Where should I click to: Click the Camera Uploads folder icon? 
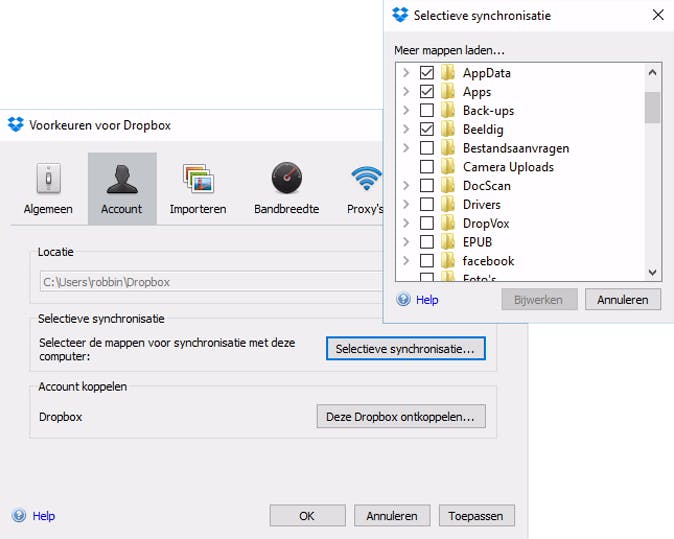448,167
